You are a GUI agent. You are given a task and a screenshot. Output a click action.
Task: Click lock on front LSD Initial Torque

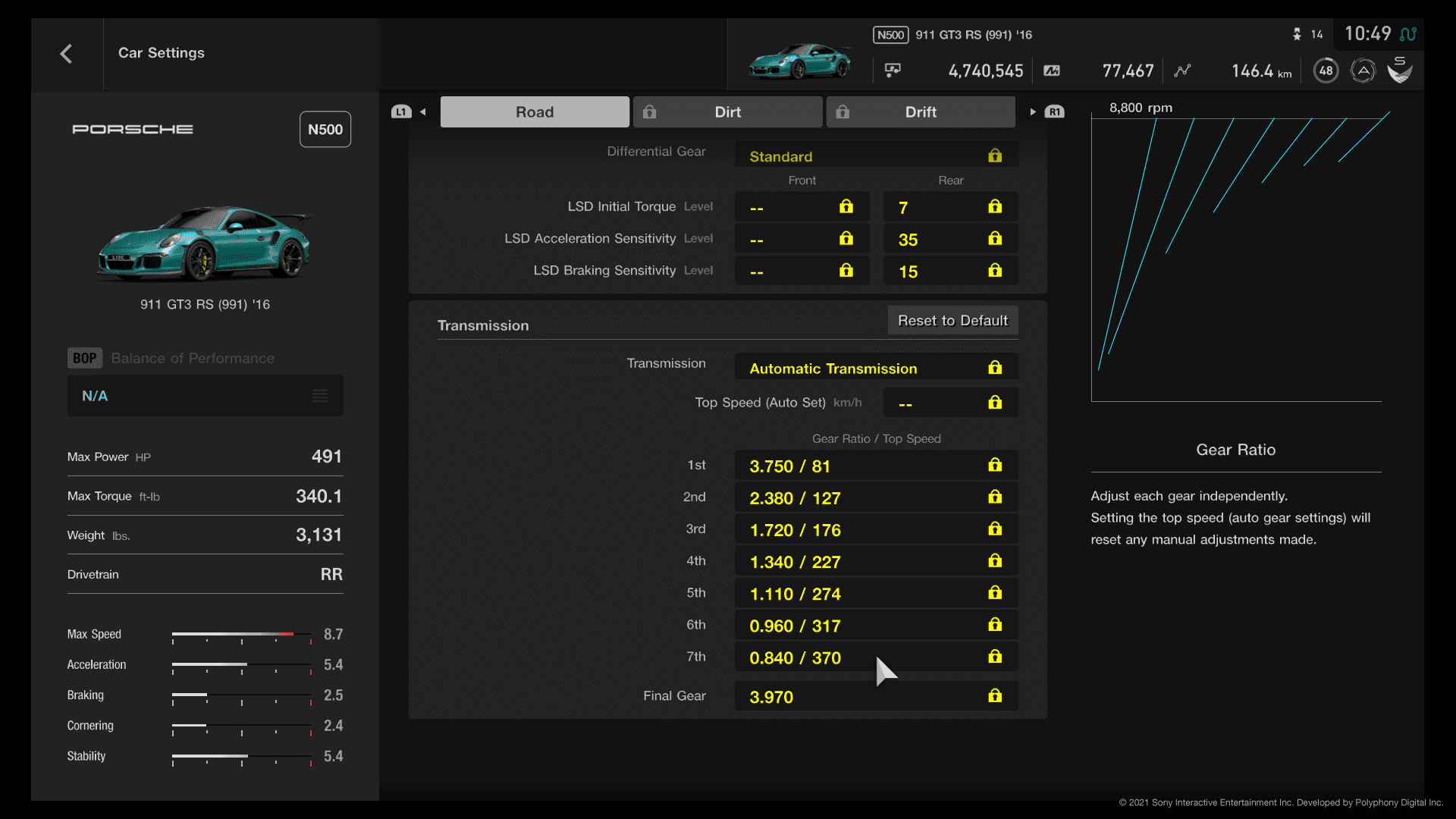point(846,206)
